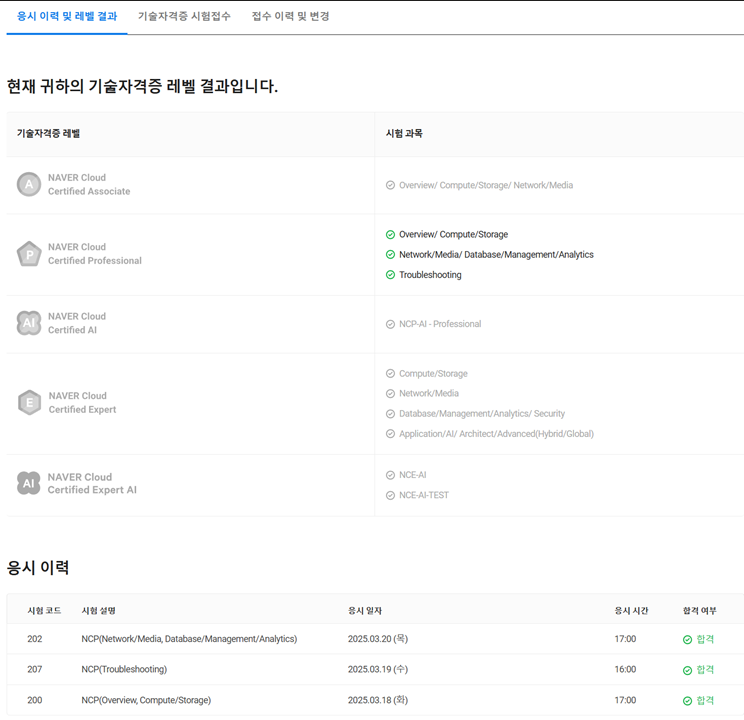Click the 기술자격증 레벨 column header
Viewport: 744px width, 720px height.
click(48, 134)
